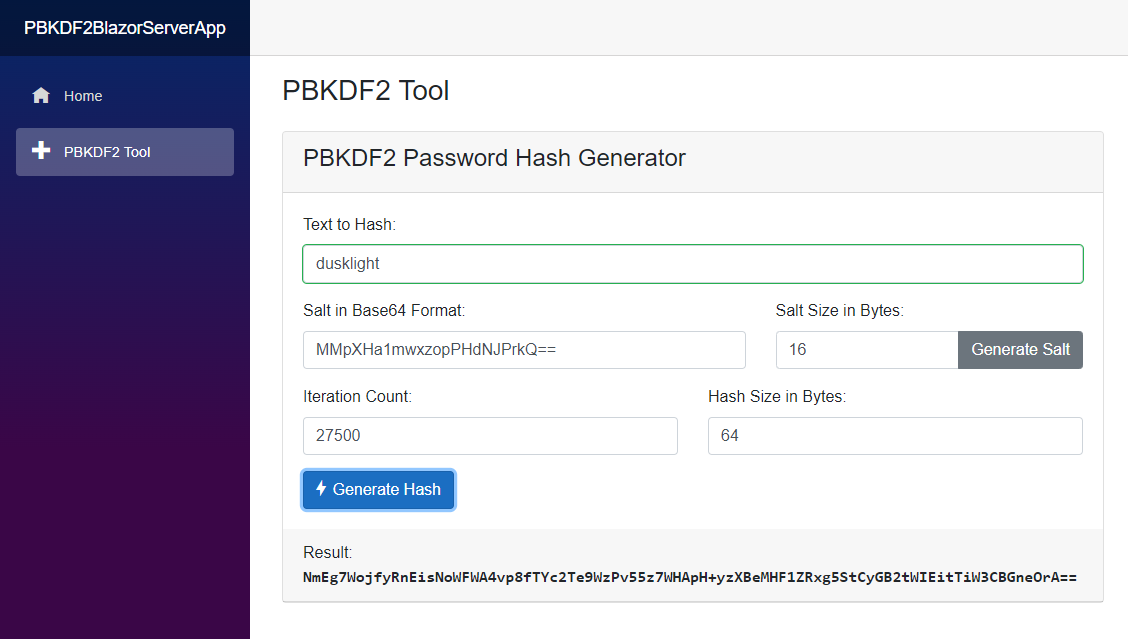Select the Salt in Base64 Format field
Image resolution: width=1128 pixels, height=639 pixels.
click(523, 350)
